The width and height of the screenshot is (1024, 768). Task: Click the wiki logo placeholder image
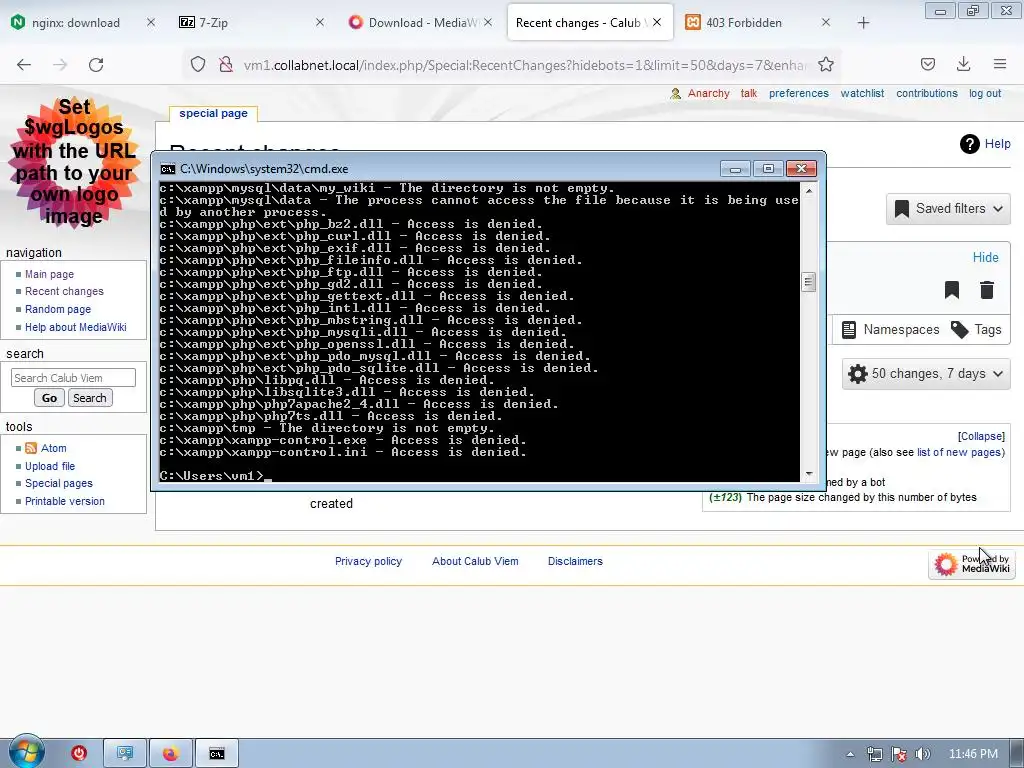point(74,162)
